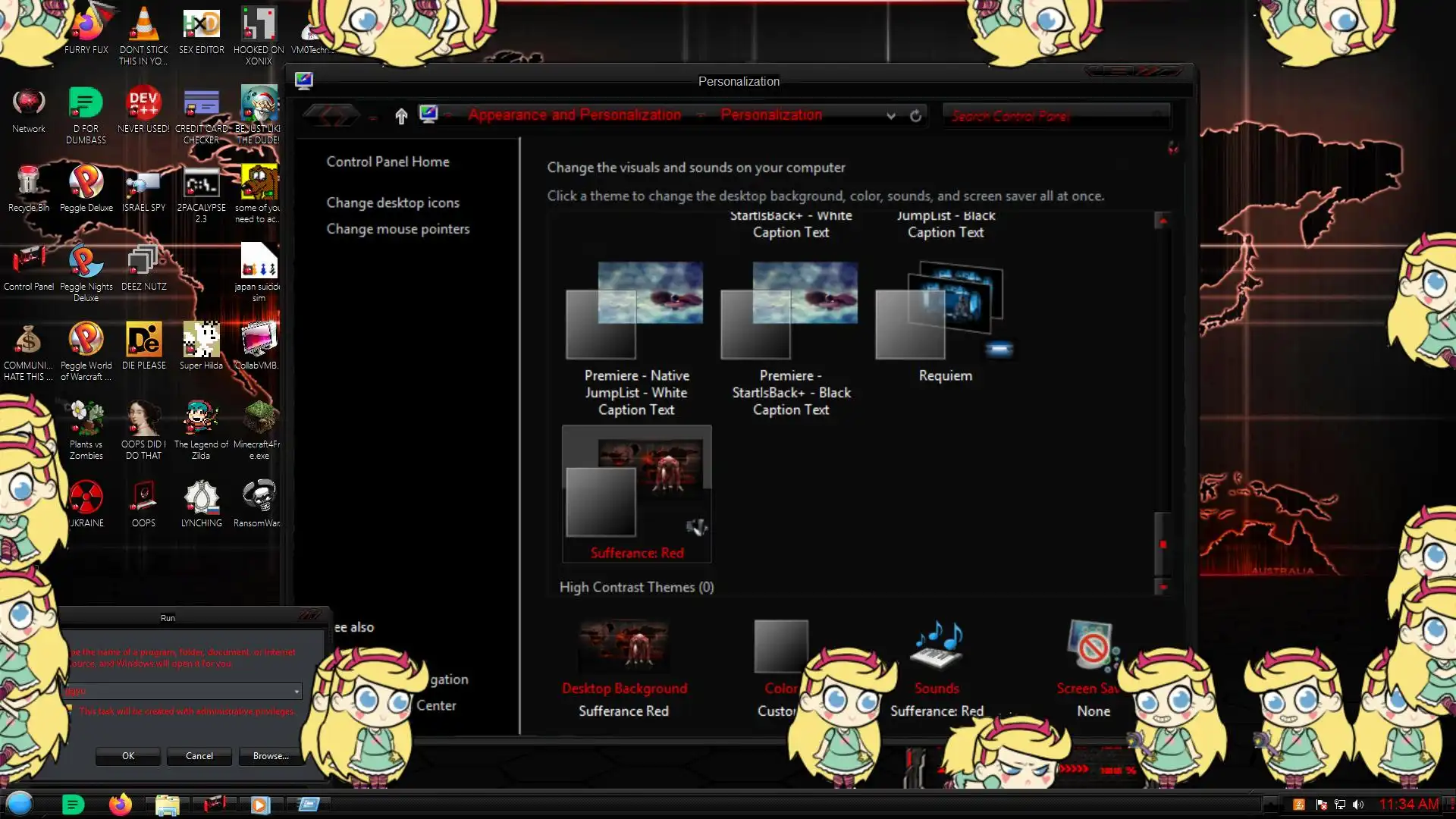Image resolution: width=1456 pixels, height=819 pixels.
Task: Refresh the Control Panel address bar
Action: click(915, 115)
